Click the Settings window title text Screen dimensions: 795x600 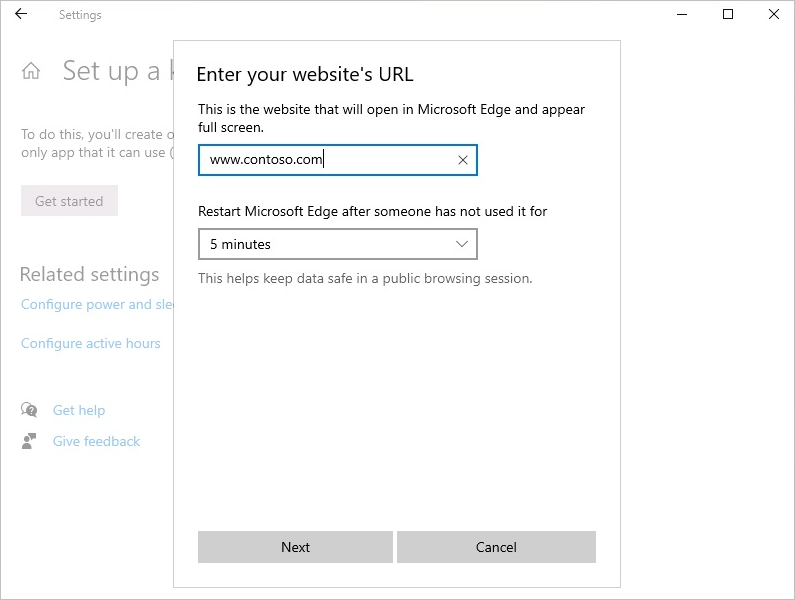[80, 15]
